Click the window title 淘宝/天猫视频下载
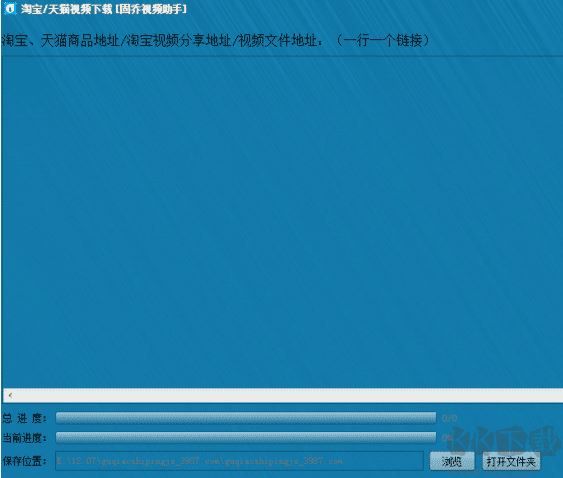 pos(104,9)
